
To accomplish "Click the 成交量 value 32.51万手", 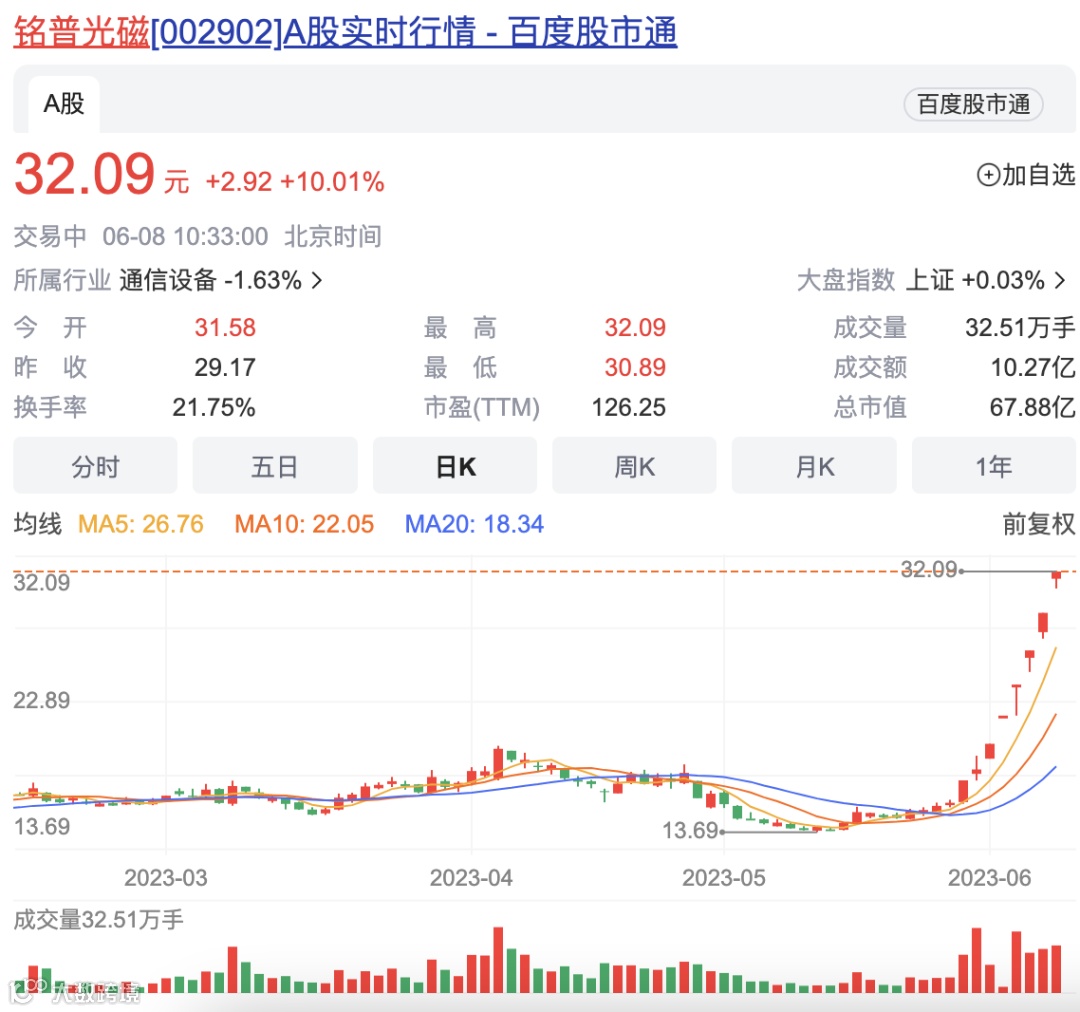I will tap(1019, 328).
